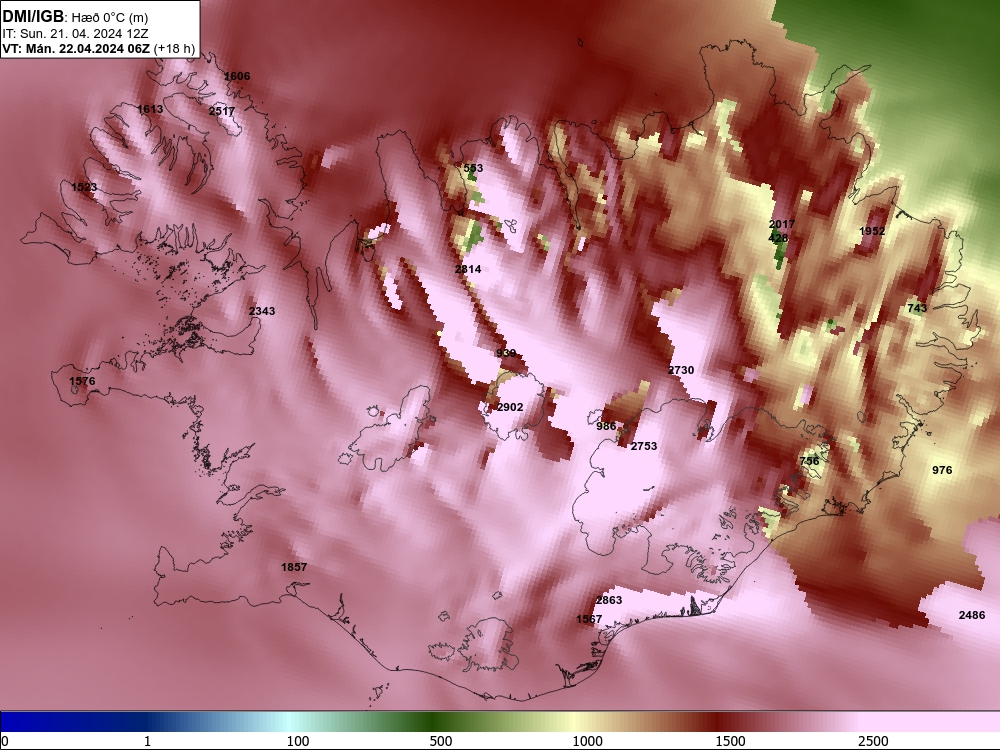Image resolution: width=1000 pixels, height=750 pixels.
Task: Click the DMI/IGB title text
Action: click(x=33, y=17)
